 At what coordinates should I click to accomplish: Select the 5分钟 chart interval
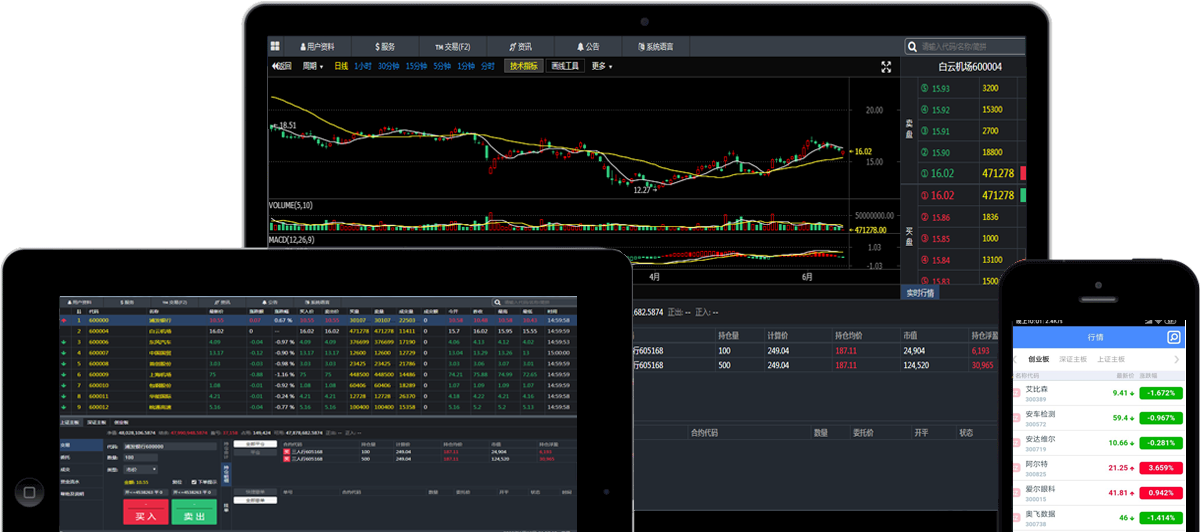(x=441, y=66)
